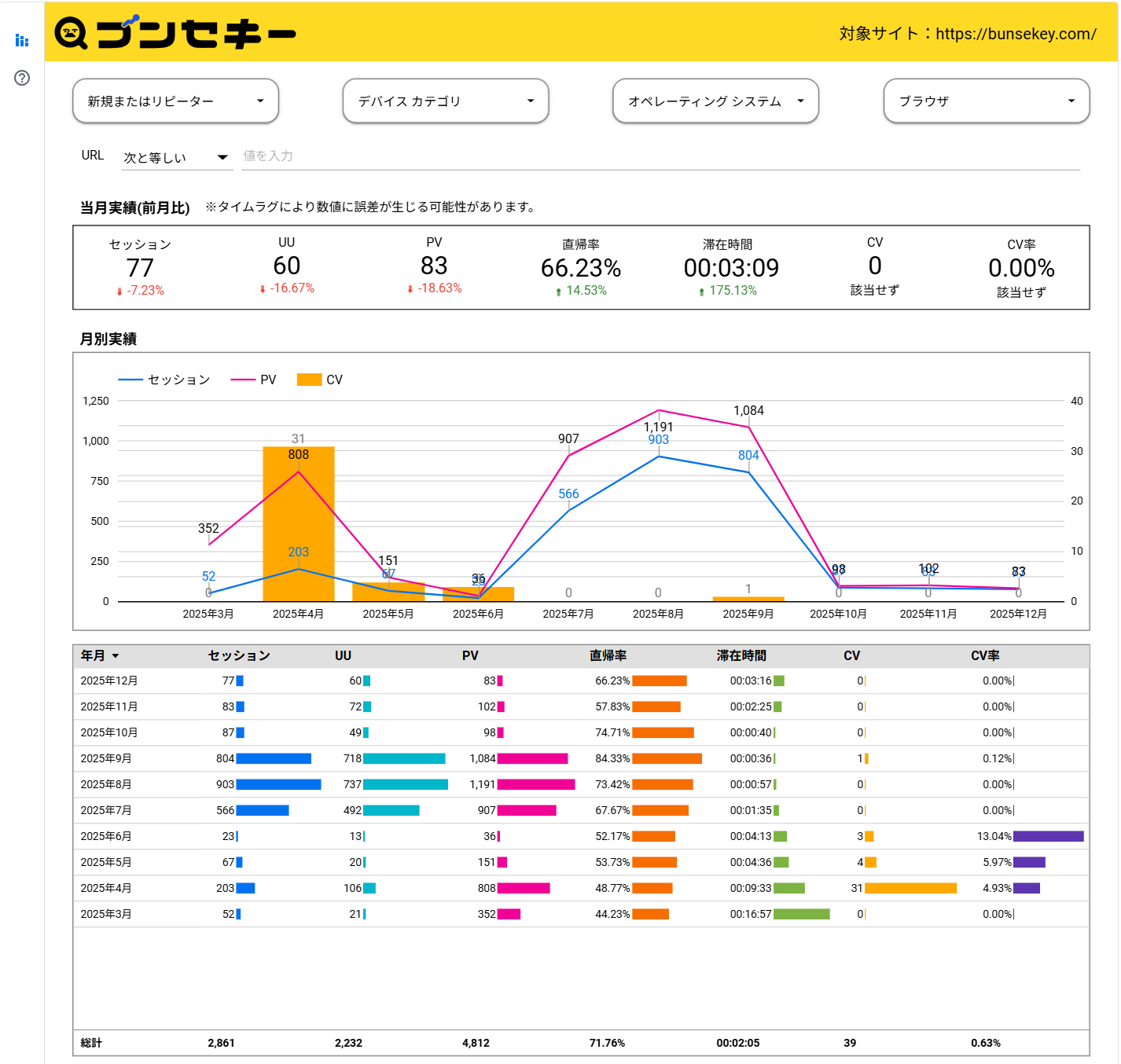This screenshot has width=1121, height=1064.
Task: Hide the PV line via the chart legend
Action: pyautogui.click(x=255, y=380)
